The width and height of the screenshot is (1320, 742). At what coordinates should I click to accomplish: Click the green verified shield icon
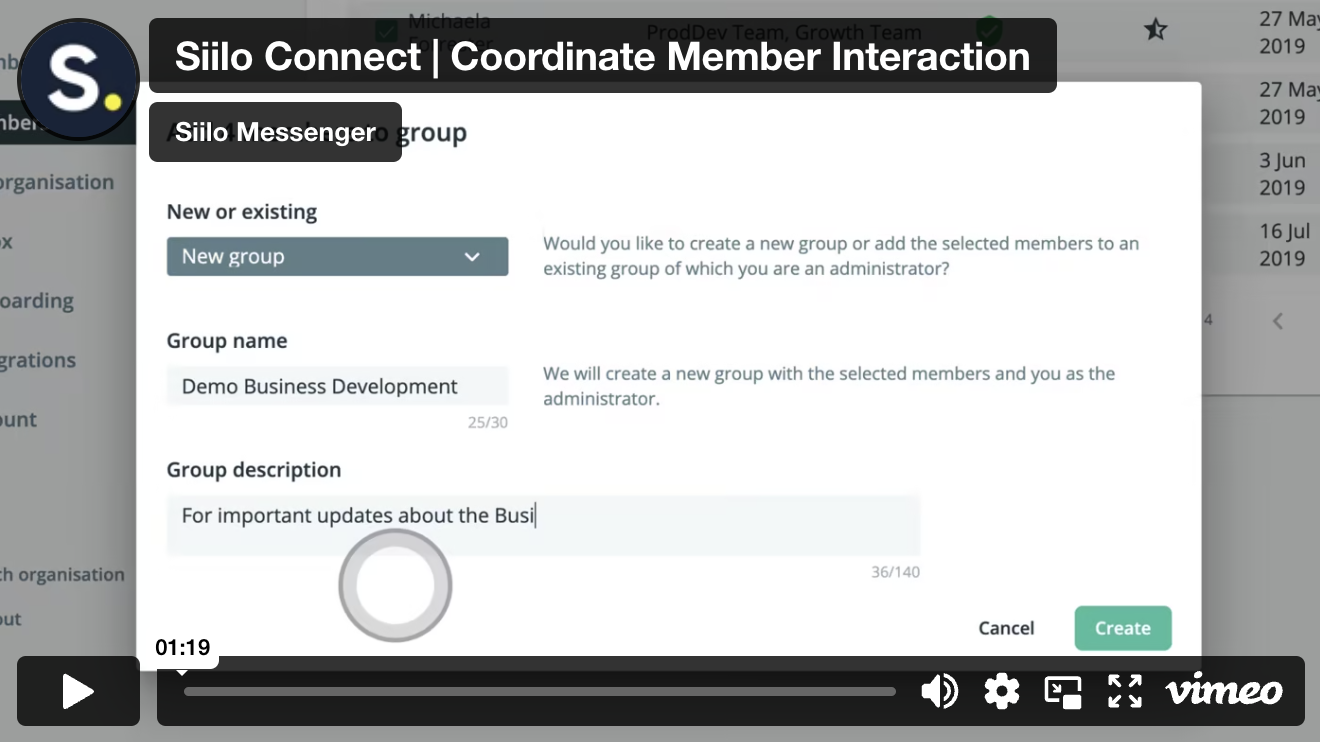(988, 28)
